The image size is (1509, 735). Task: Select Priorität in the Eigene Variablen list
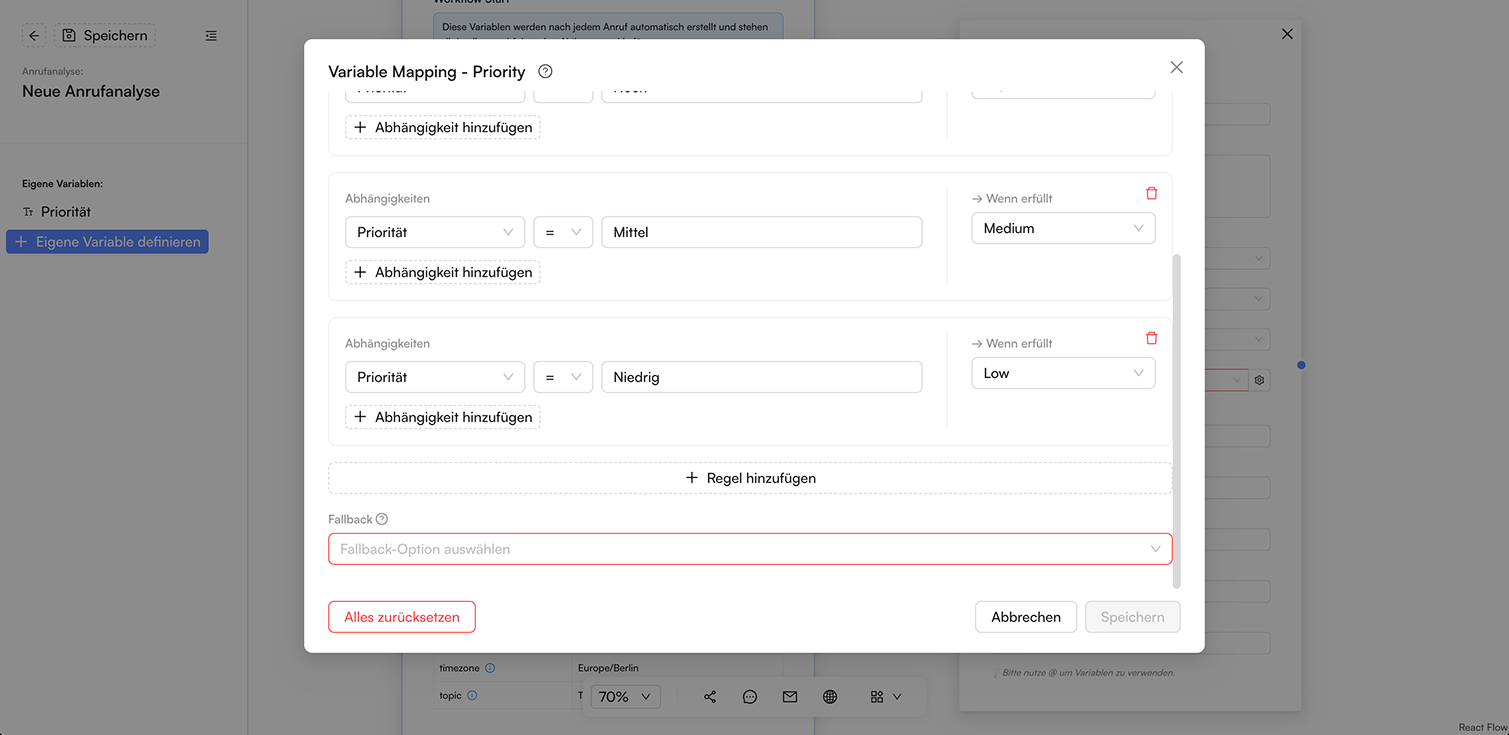click(66, 212)
